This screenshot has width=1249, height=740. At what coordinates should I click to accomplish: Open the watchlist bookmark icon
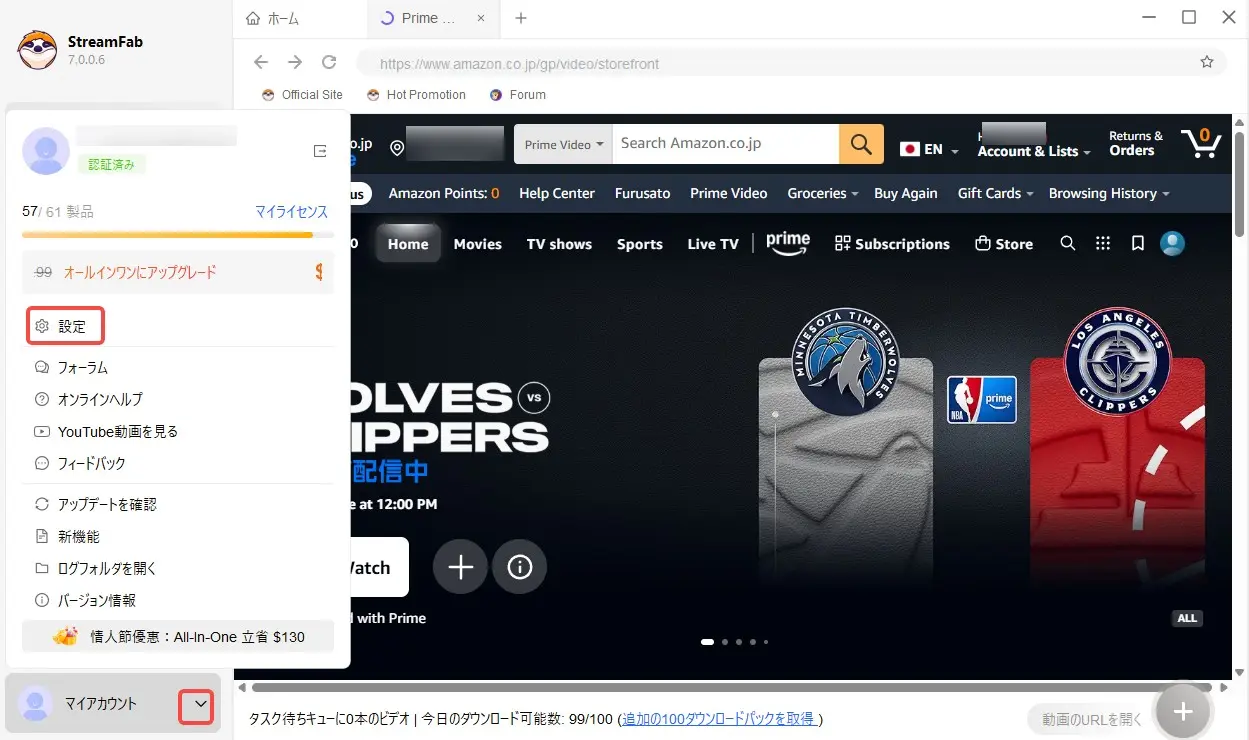click(x=1137, y=243)
